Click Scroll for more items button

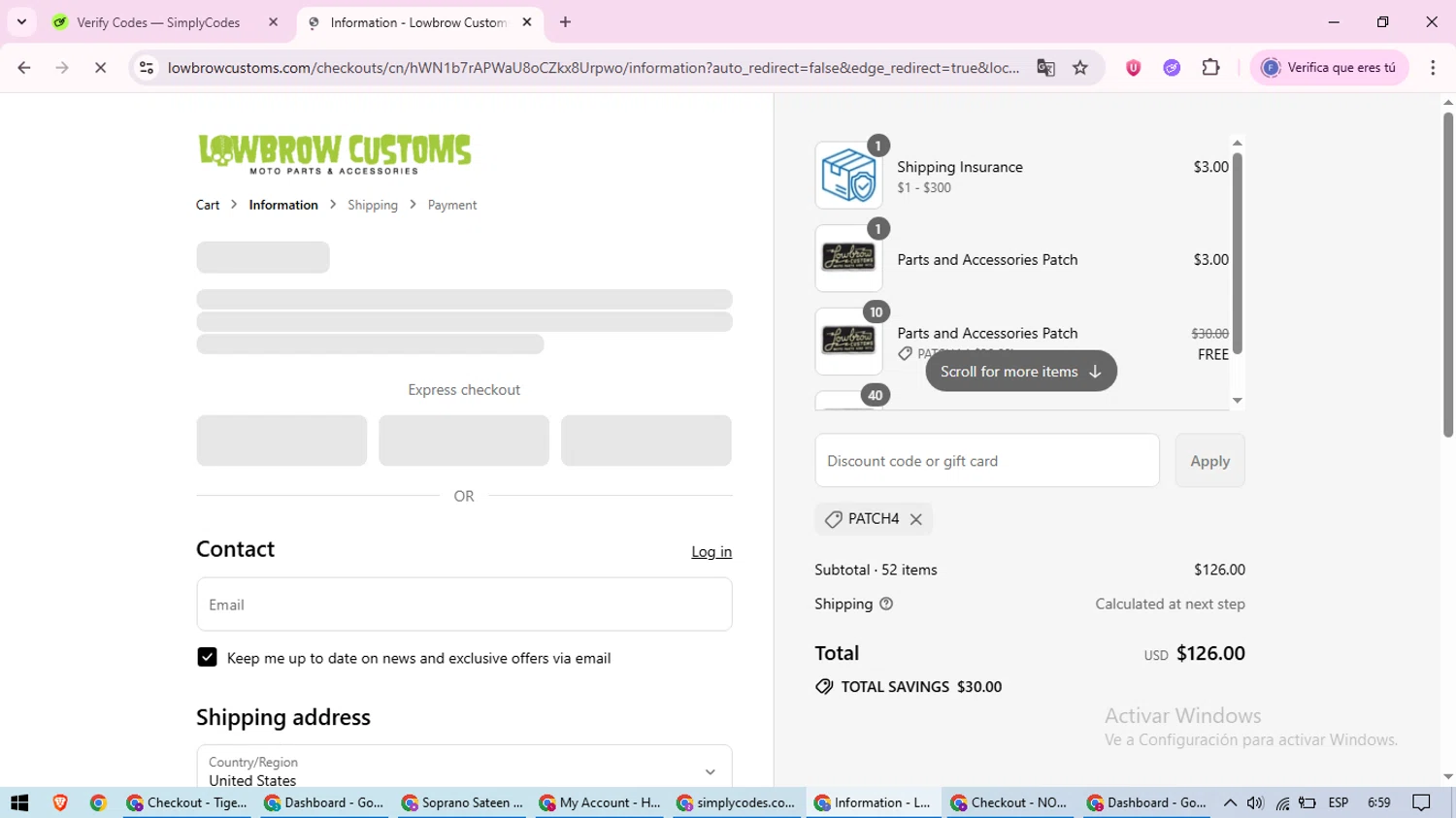1021,372
